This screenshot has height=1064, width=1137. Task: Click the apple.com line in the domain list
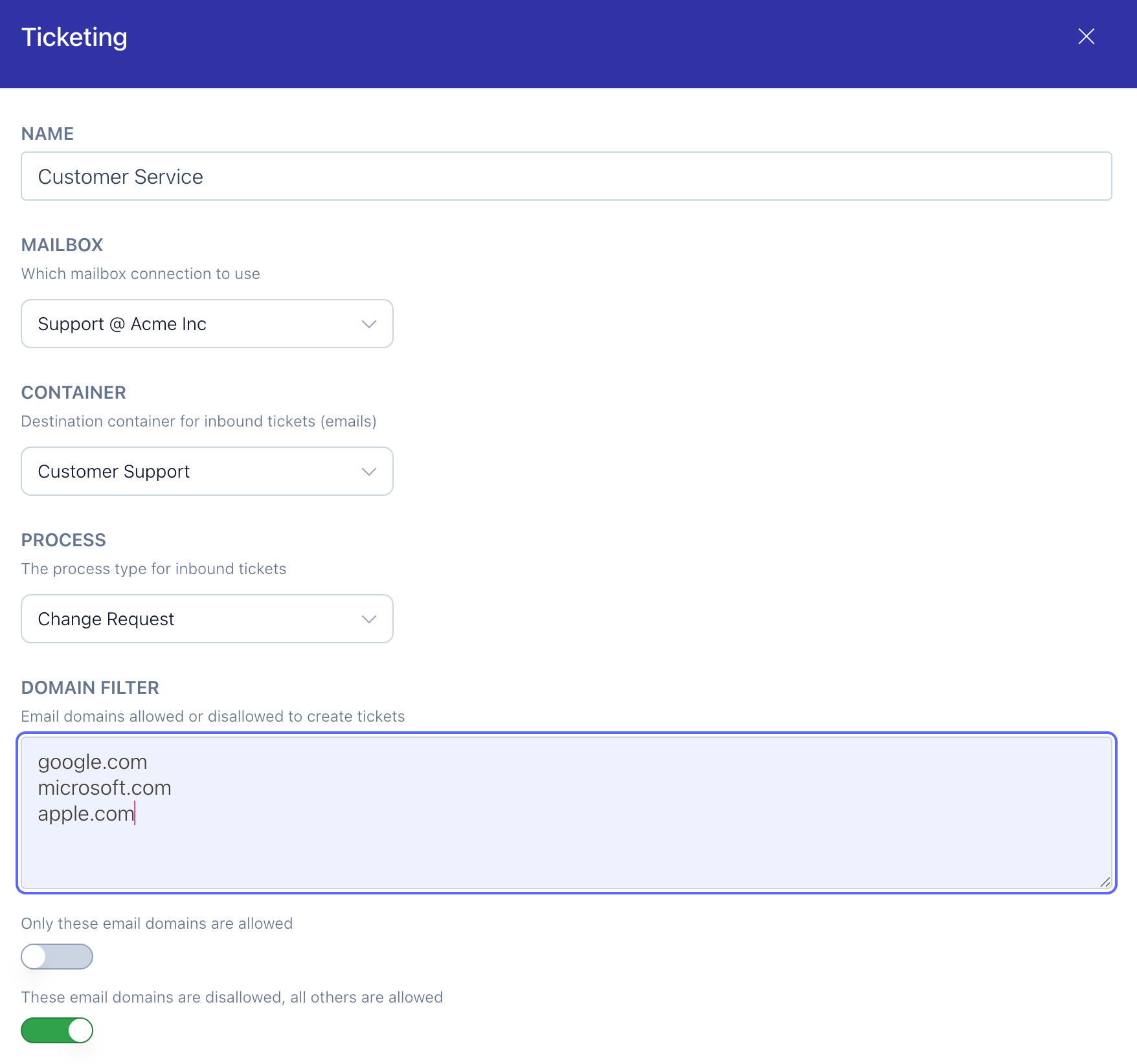[x=85, y=814]
